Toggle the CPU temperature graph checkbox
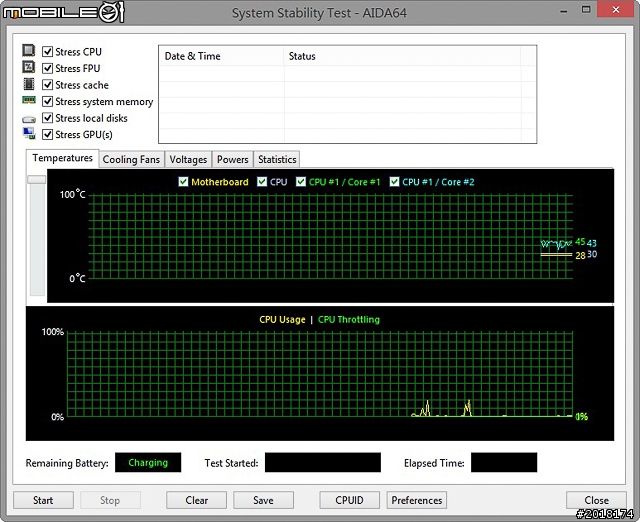The image size is (640, 522). click(x=262, y=182)
